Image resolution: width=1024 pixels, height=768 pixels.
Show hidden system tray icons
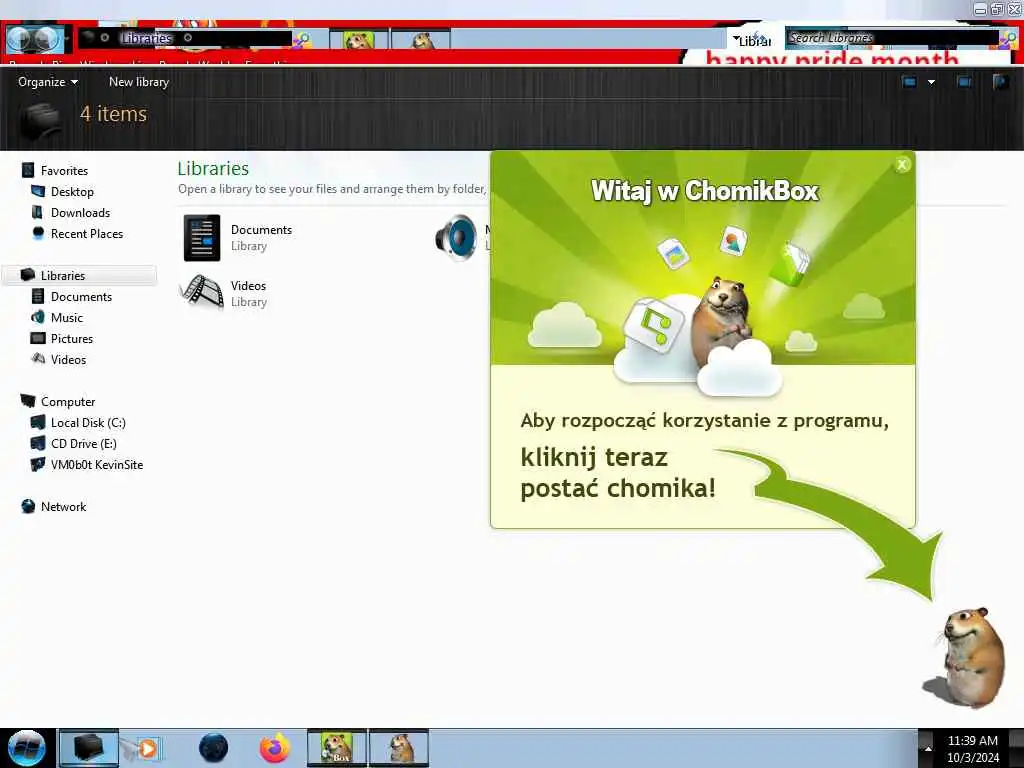927,748
